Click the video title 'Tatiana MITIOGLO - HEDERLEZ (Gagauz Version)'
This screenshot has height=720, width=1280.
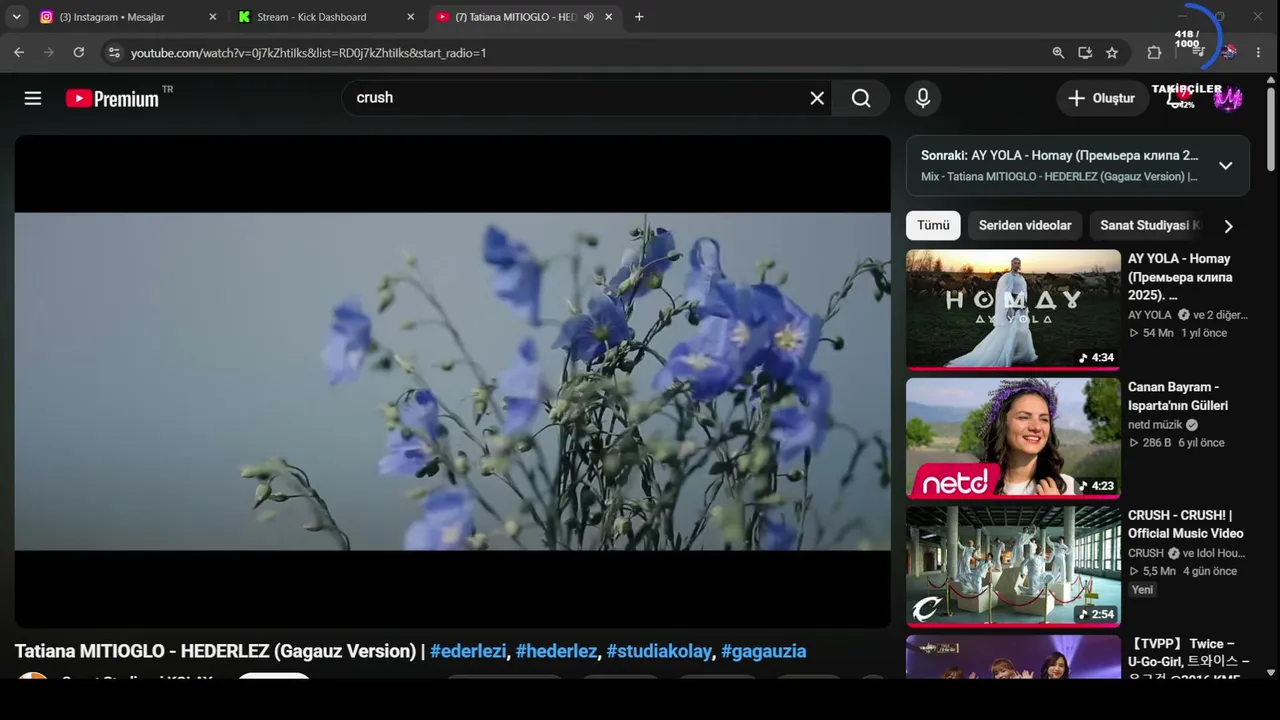(215, 651)
